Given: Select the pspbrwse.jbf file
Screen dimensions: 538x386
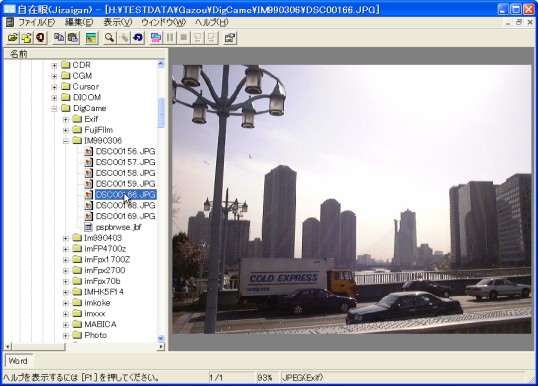Looking at the screenshot, I should pyautogui.click(x=118, y=227).
